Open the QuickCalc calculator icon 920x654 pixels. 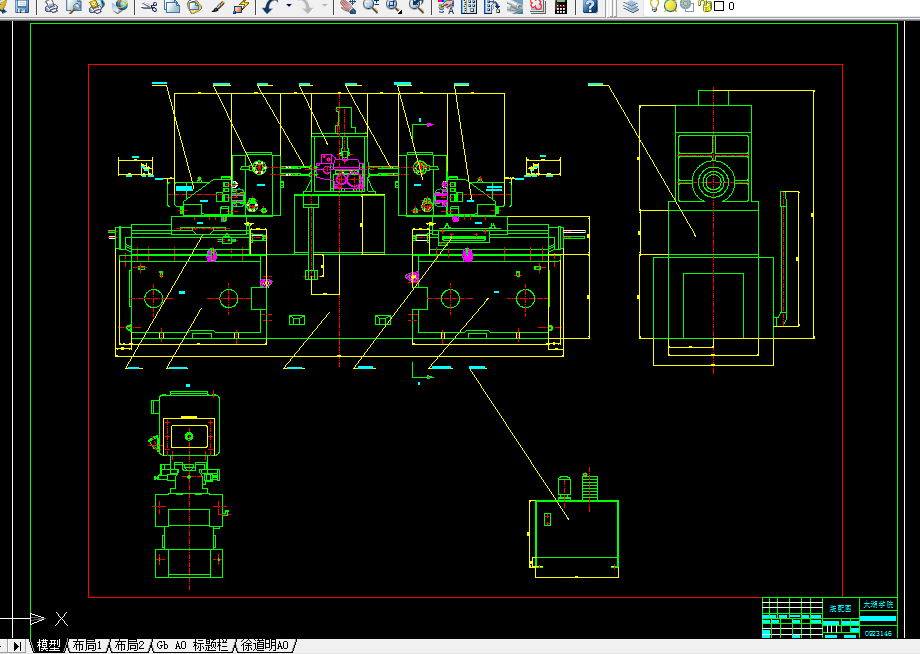coord(561,6)
